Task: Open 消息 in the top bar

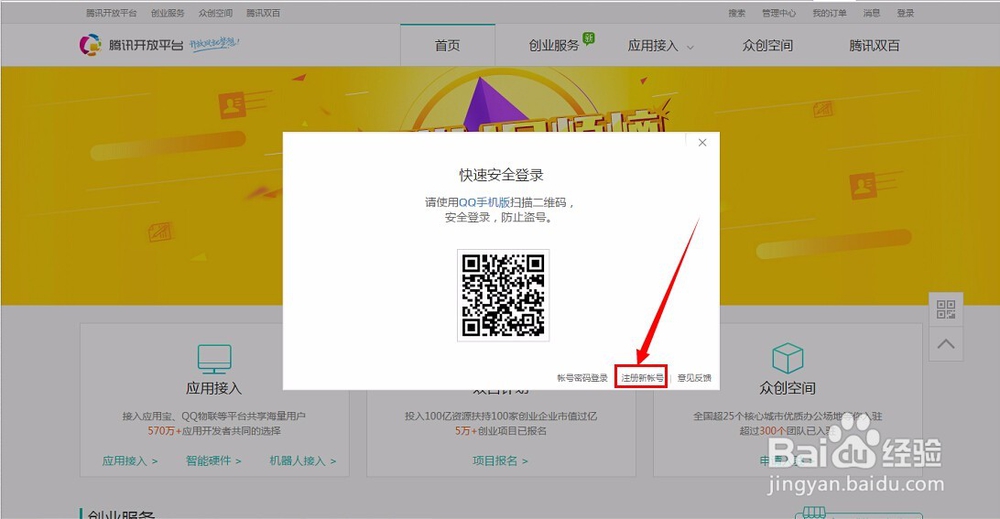Action: tap(871, 13)
